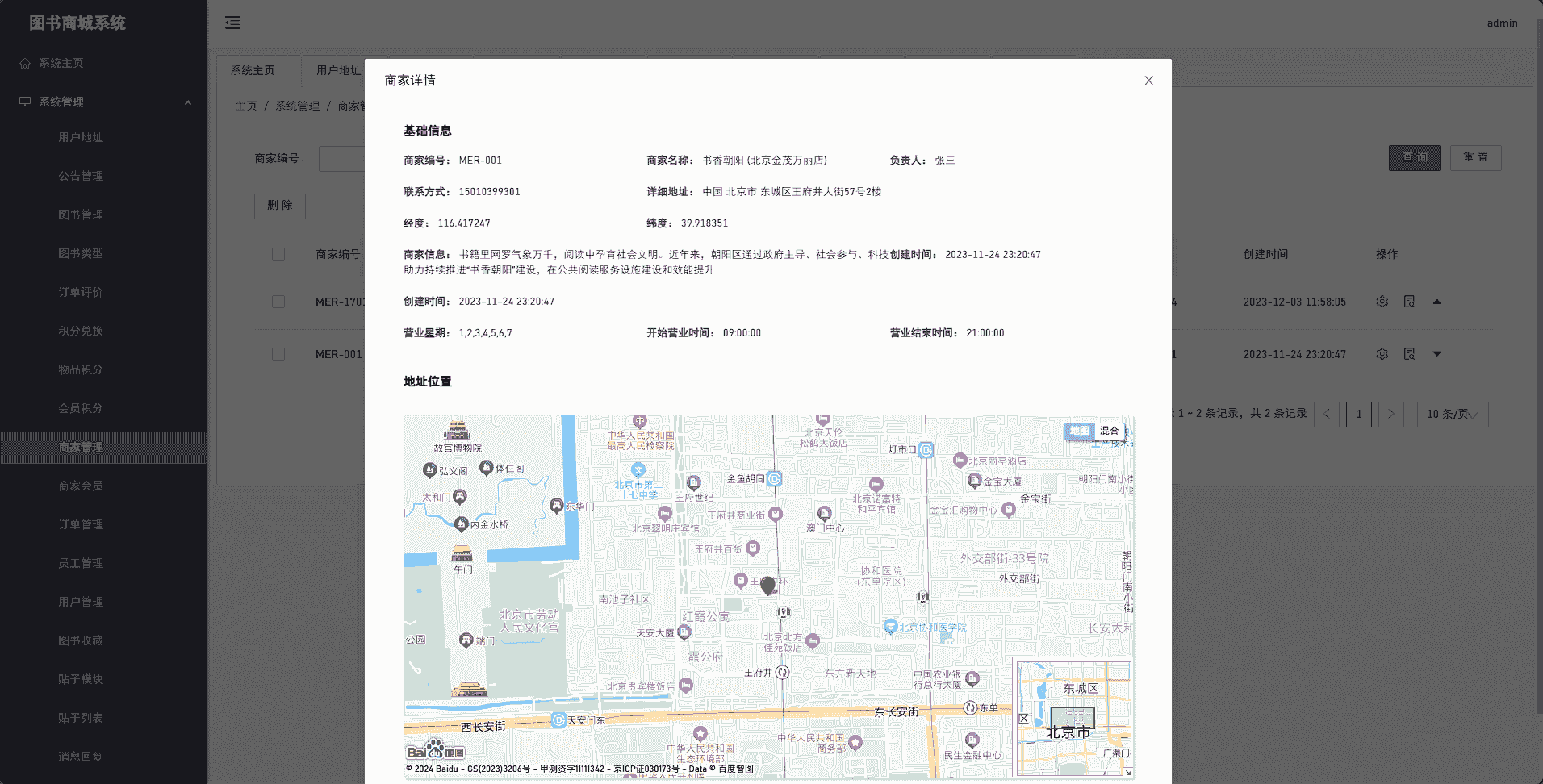The image size is (1543, 784).
Task: Collapse the 系统管理 sidebar group
Action: pyautogui.click(x=103, y=102)
